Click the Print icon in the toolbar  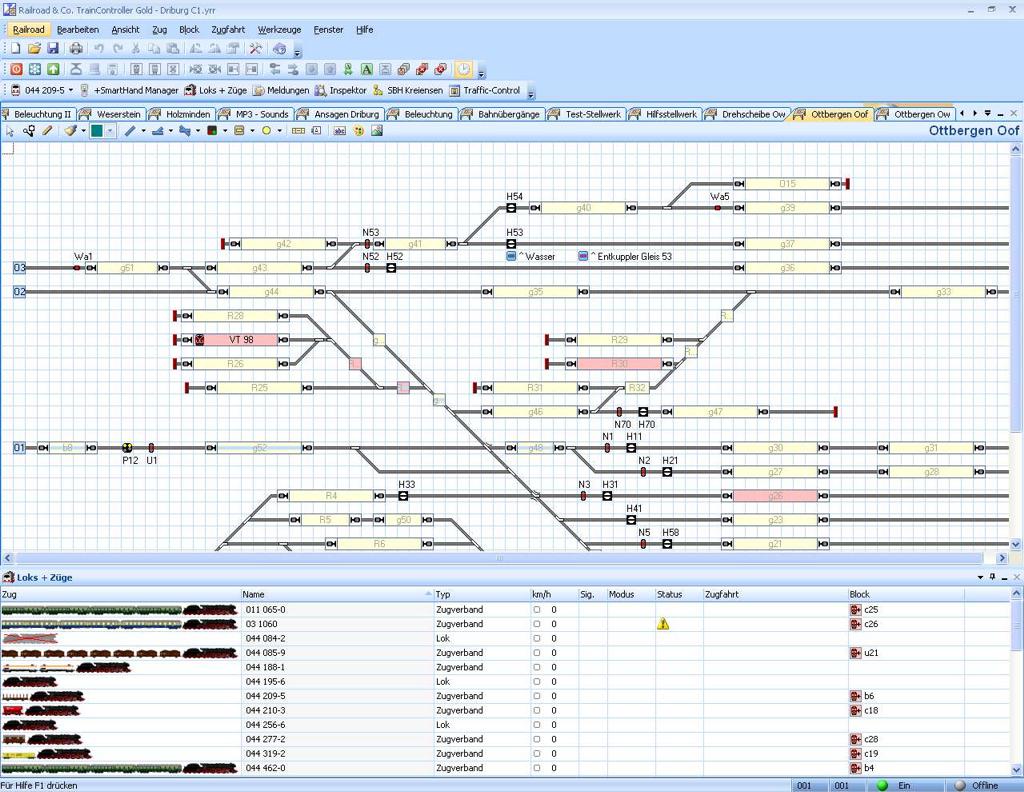77,48
